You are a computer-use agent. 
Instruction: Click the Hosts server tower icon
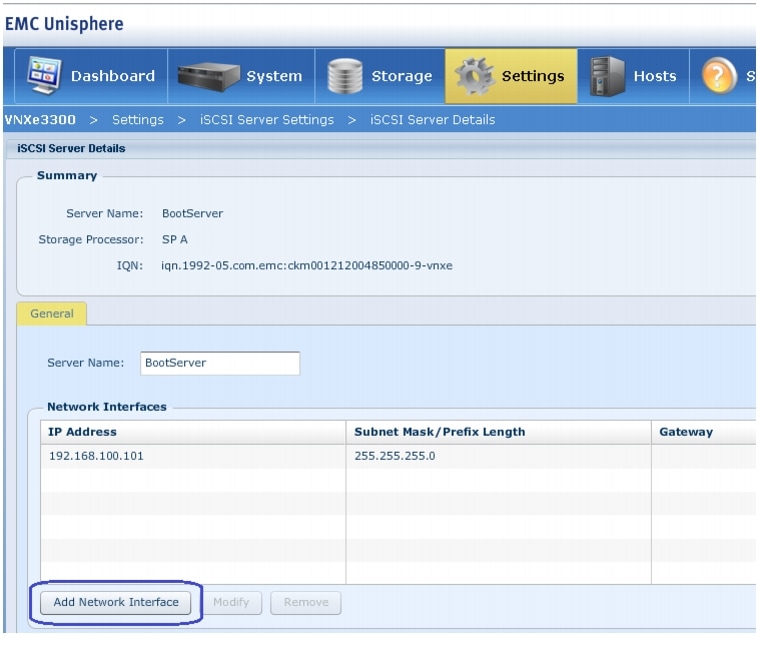(x=607, y=76)
